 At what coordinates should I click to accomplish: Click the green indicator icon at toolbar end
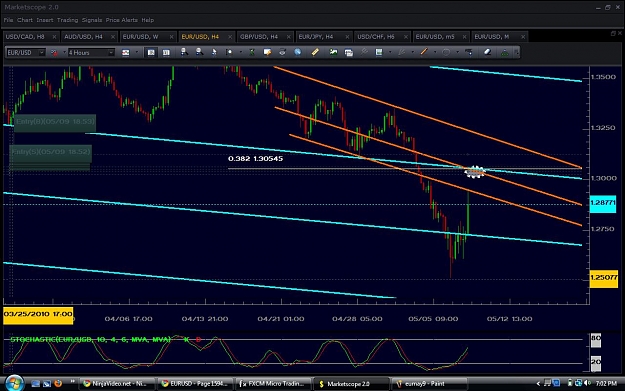click(505, 52)
